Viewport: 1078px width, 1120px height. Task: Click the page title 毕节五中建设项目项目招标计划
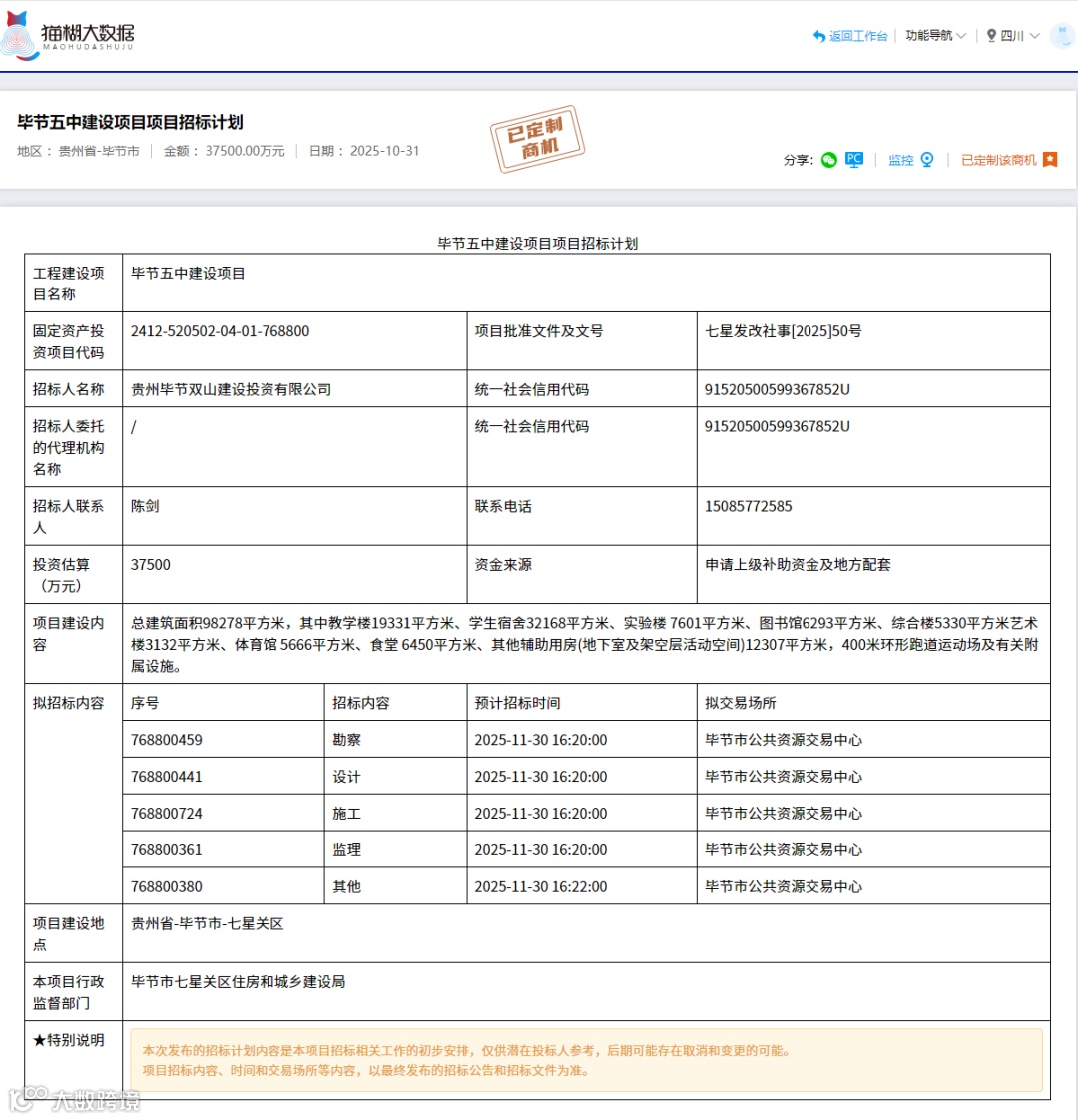point(130,122)
